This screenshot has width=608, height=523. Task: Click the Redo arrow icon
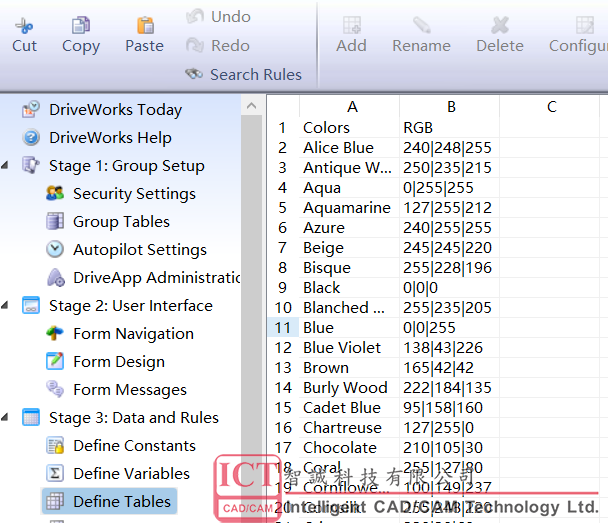click(195, 45)
